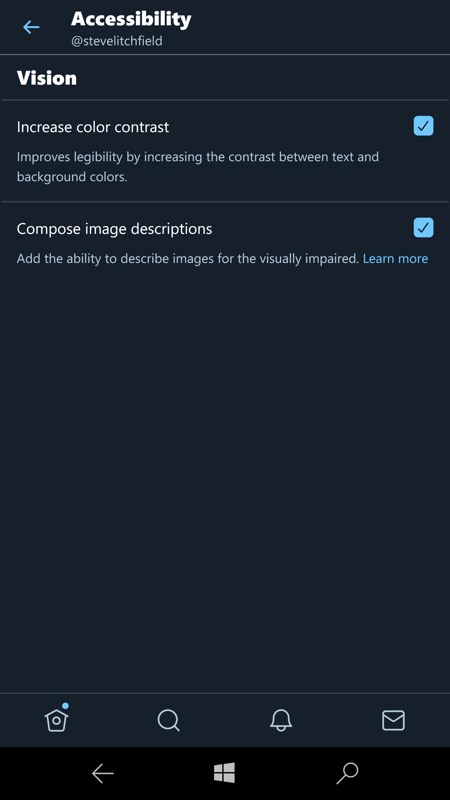Click the Improves legibility description text
The height and width of the screenshot is (800, 450).
point(198,166)
